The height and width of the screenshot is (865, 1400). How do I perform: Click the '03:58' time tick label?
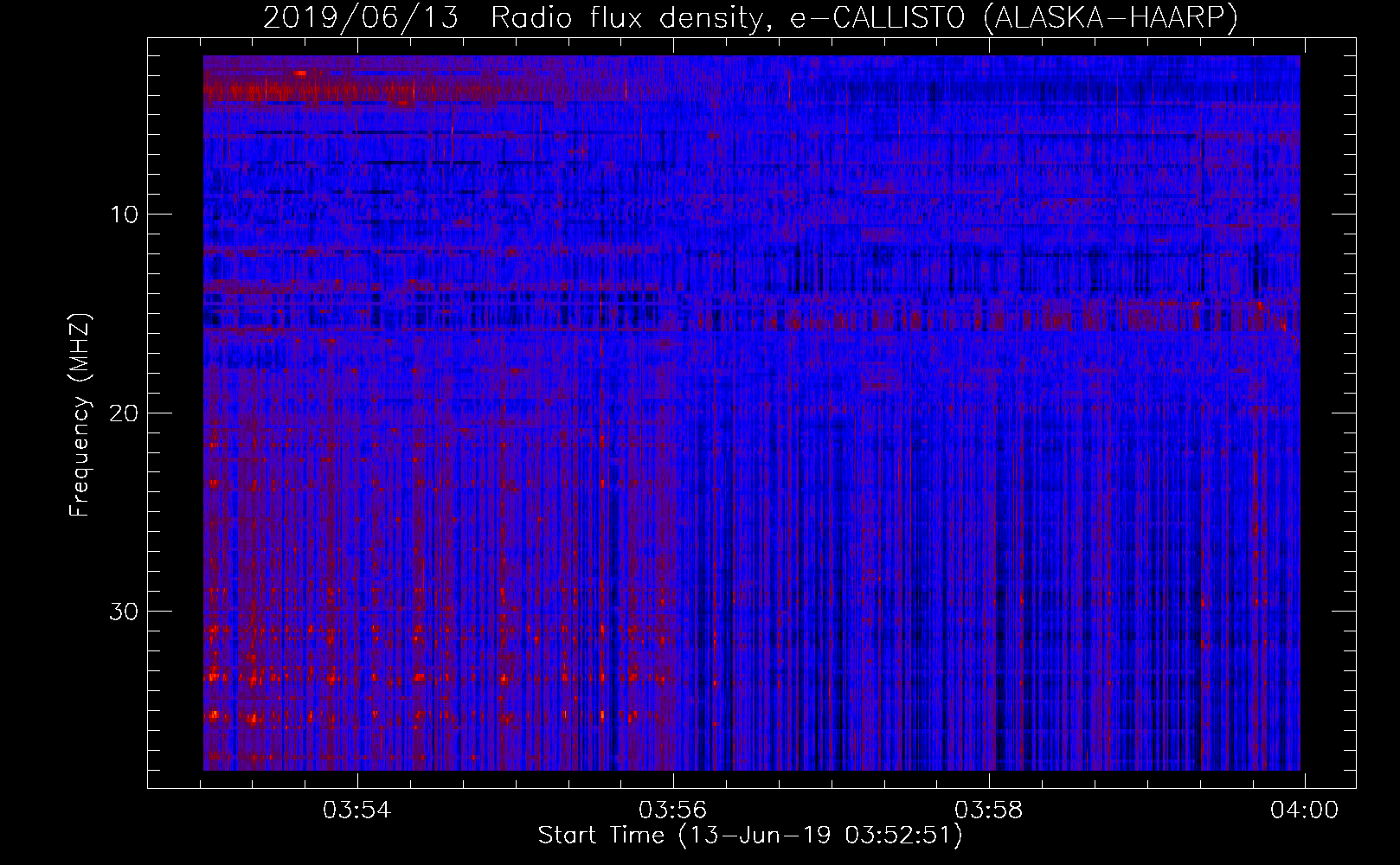coord(988,811)
